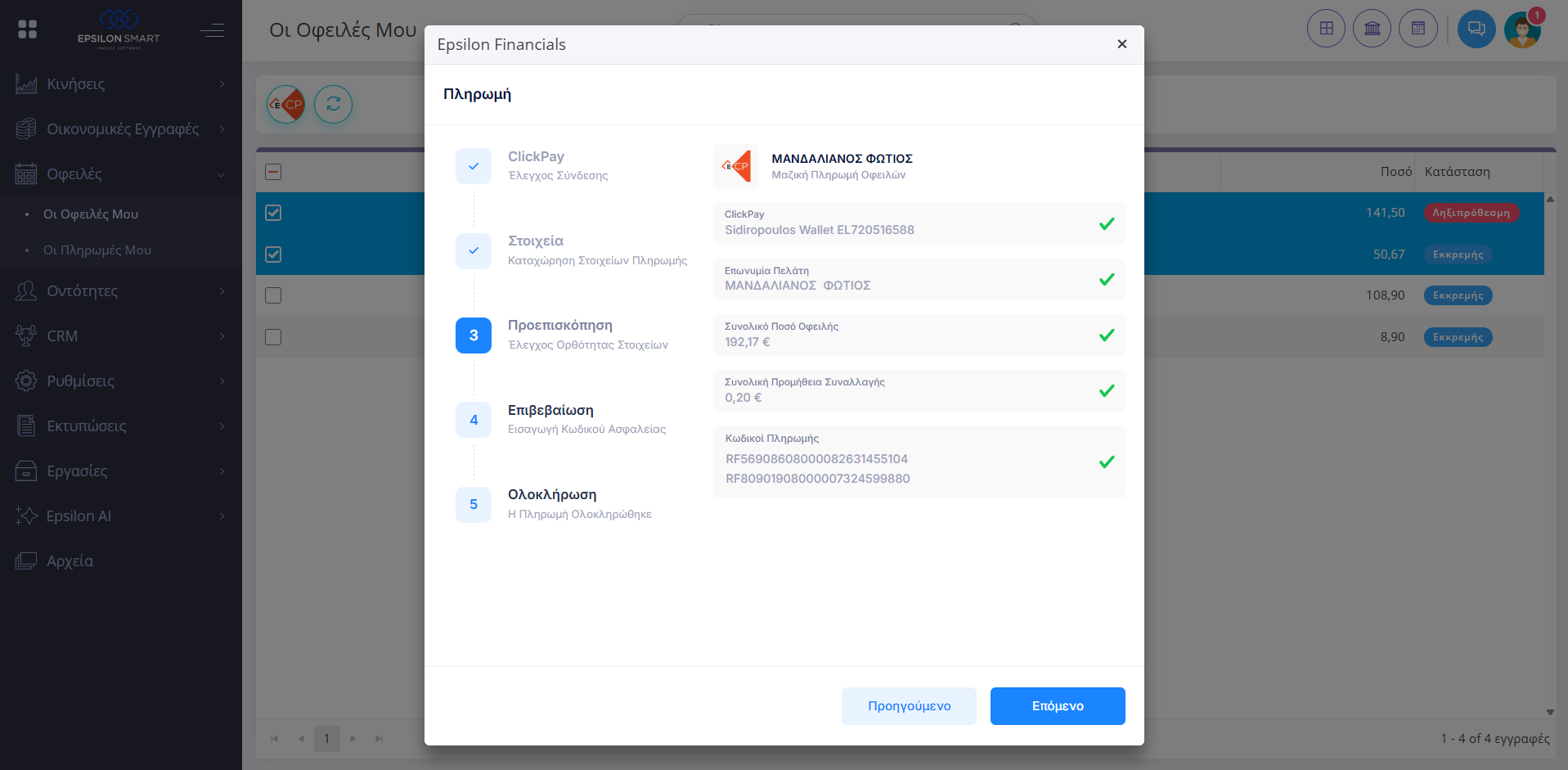
Task: Open the apps grid icon in sidebar header
Action: pos(28,29)
